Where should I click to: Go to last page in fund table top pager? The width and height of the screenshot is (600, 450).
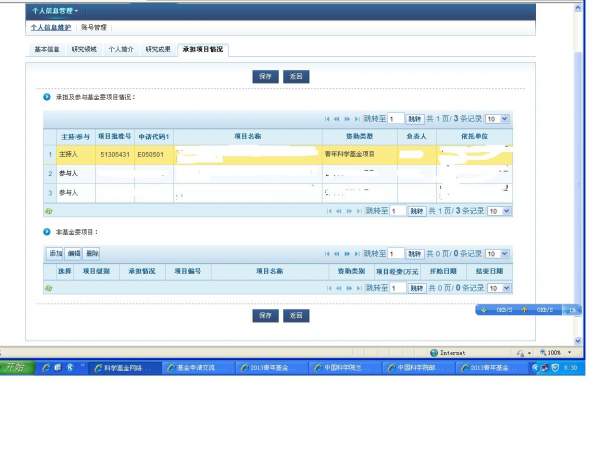357,119
